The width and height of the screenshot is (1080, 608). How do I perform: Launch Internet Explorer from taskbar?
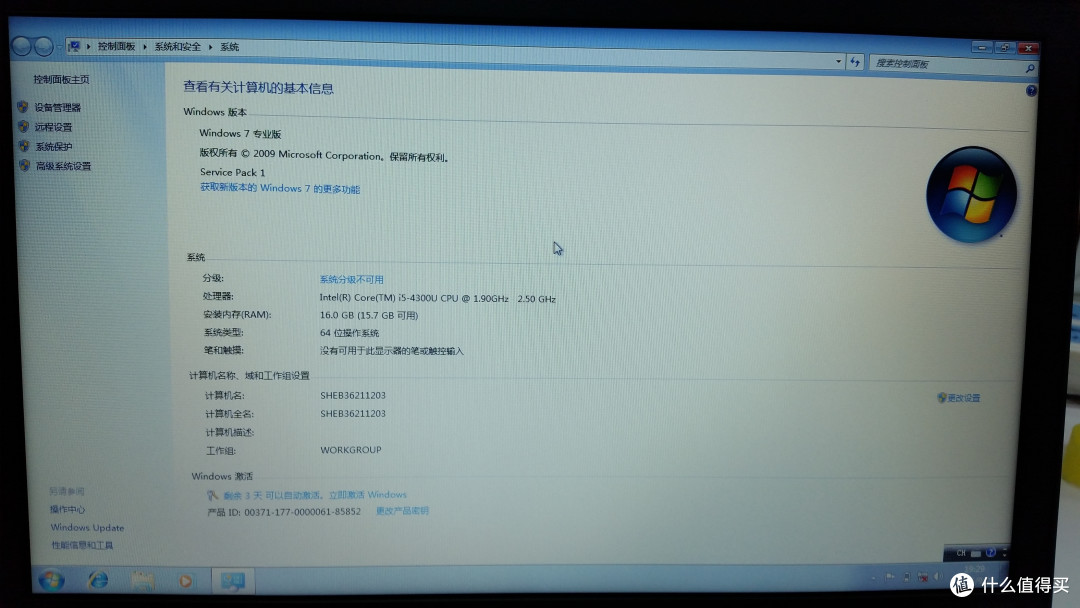click(x=98, y=580)
